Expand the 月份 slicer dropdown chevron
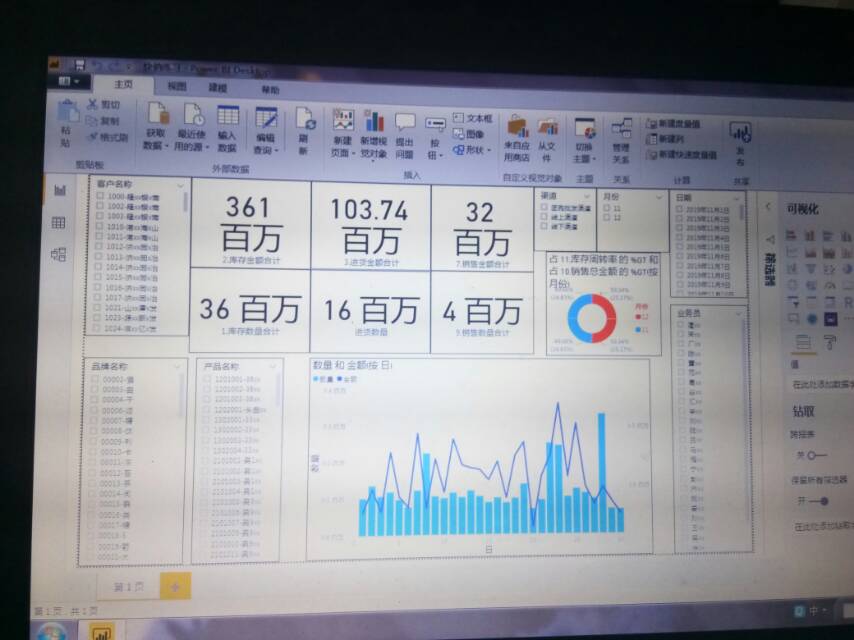 [658, 197]
